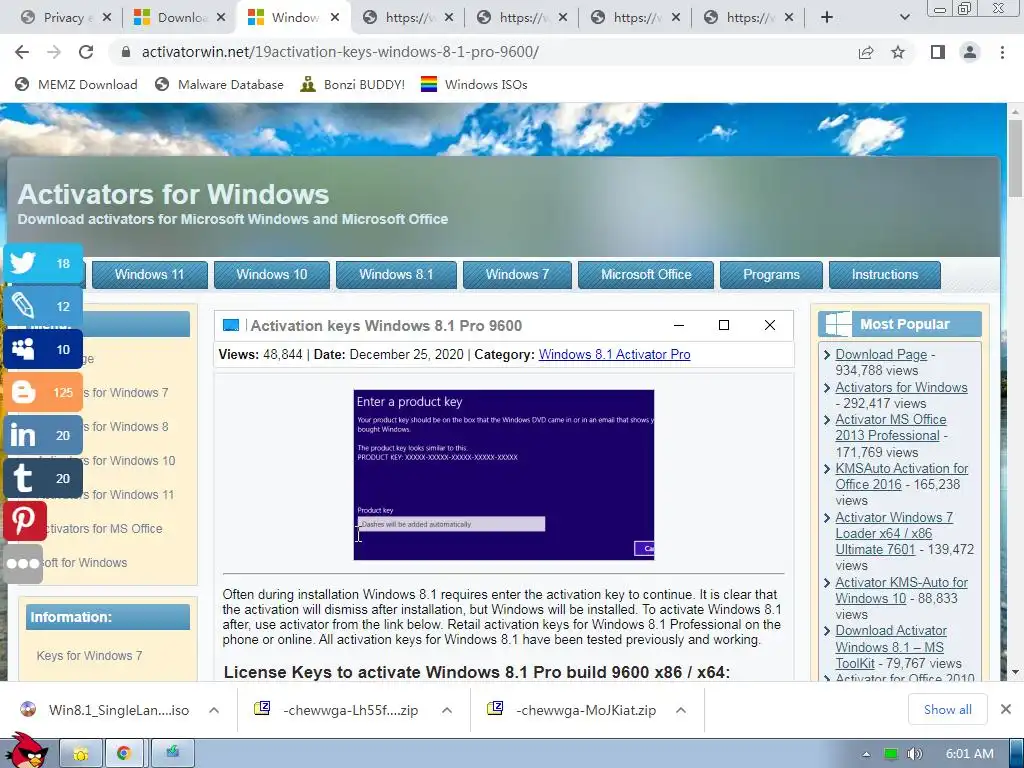Bookmark this page with star icon

click(x=898, y=52)
